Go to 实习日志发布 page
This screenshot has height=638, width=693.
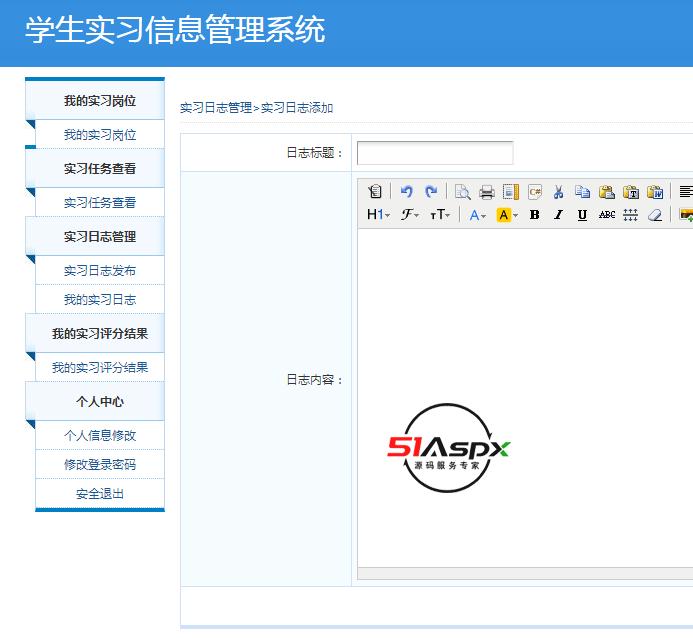point(100,270)
